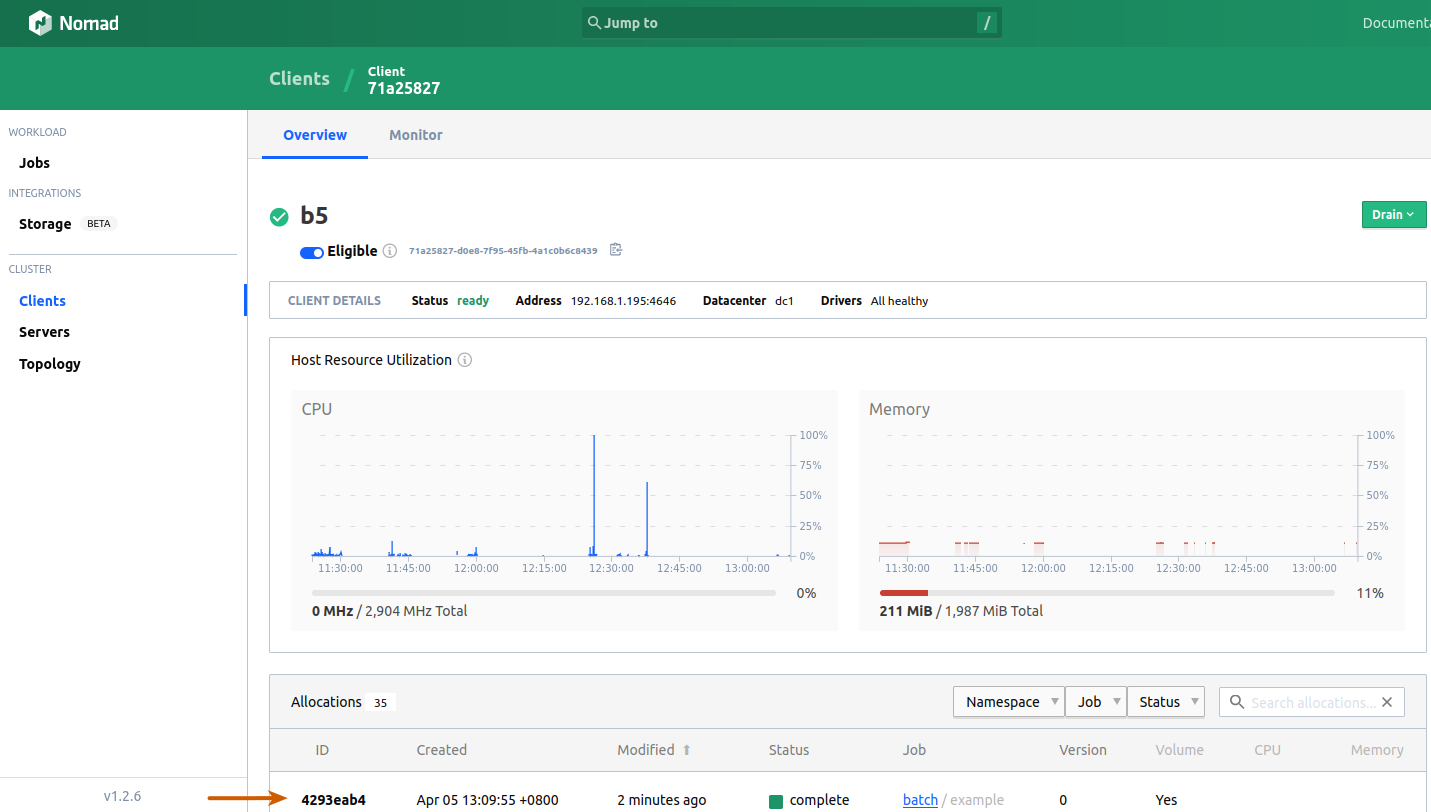1431x812 pixels.
Task: Open Storage in the sidebar
Action: pos(45,224)
